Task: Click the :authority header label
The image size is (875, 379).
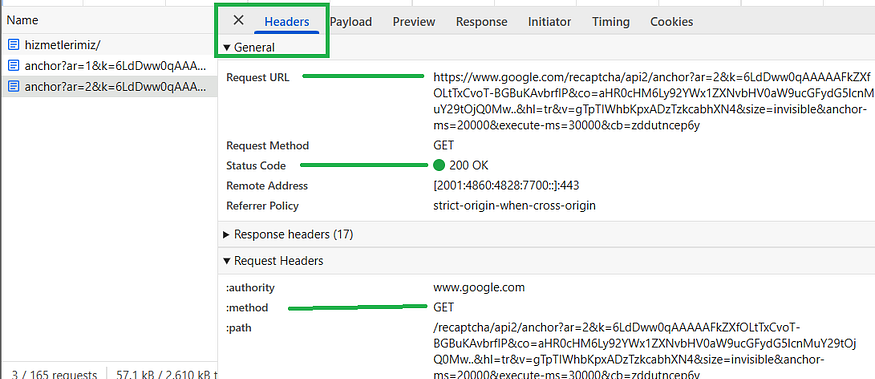Action: click(250, 288)
